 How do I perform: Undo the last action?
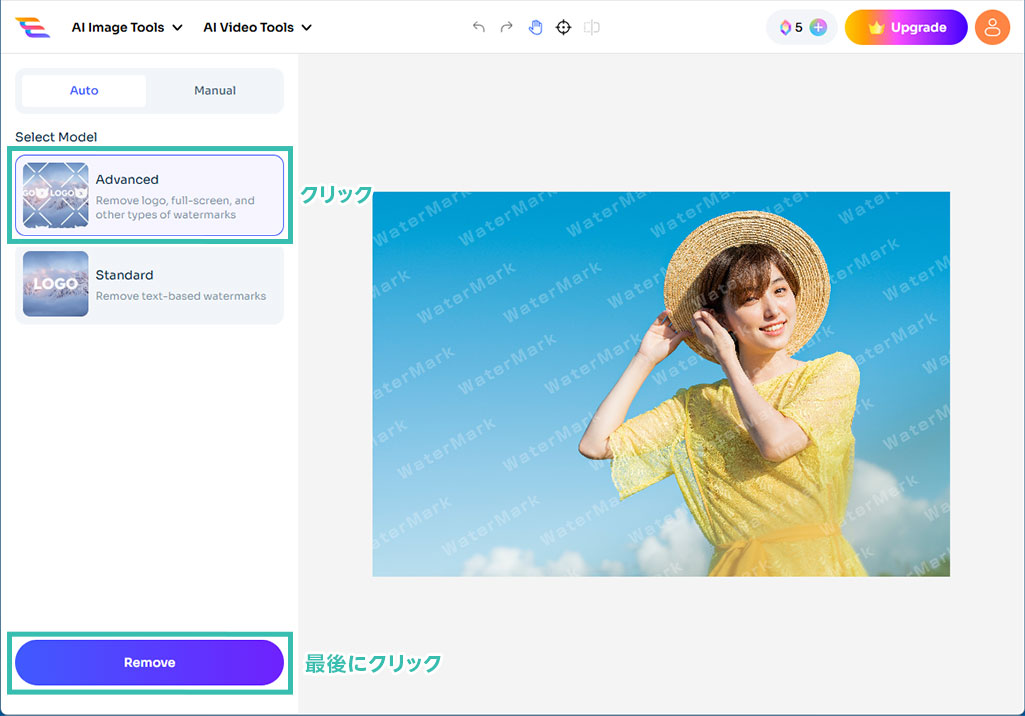479,27
